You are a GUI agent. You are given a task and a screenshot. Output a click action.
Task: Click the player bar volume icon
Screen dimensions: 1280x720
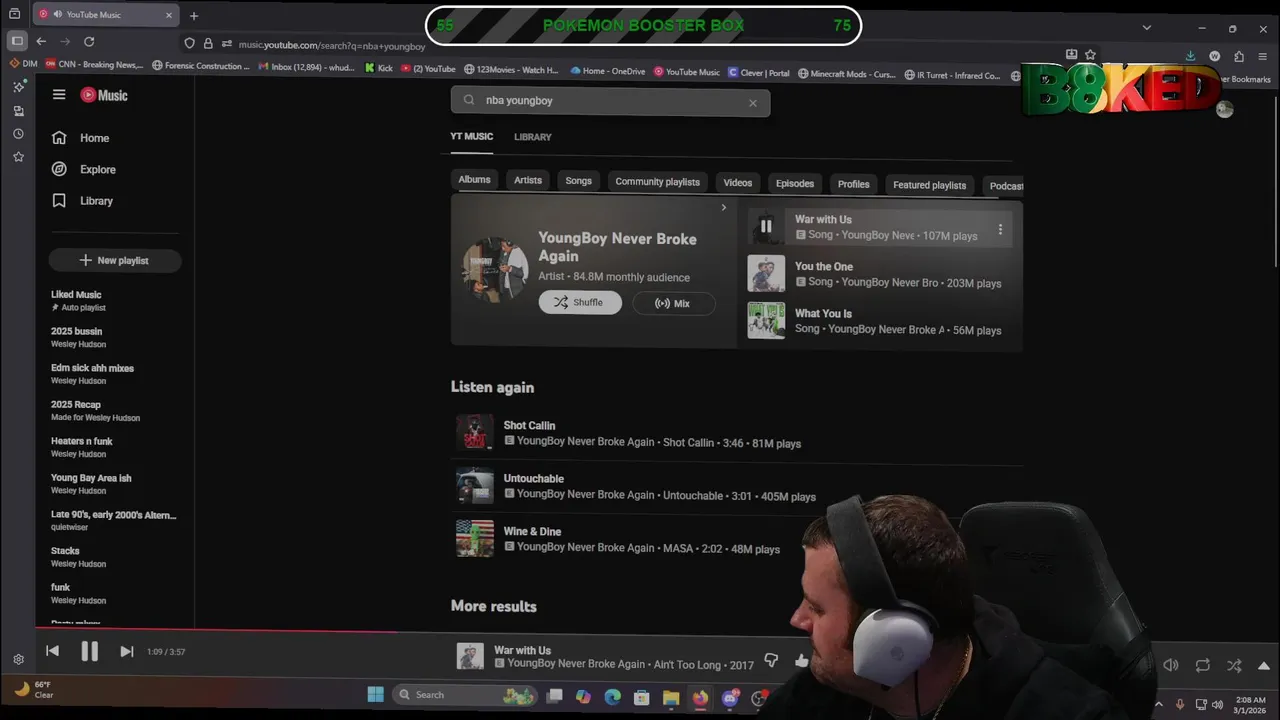click(1171, 665)
